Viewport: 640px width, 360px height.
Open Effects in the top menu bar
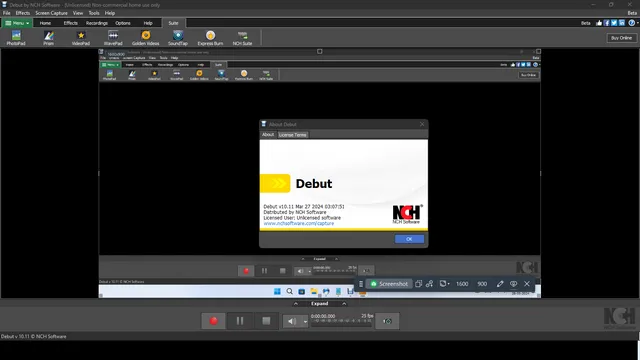(23, 13)
